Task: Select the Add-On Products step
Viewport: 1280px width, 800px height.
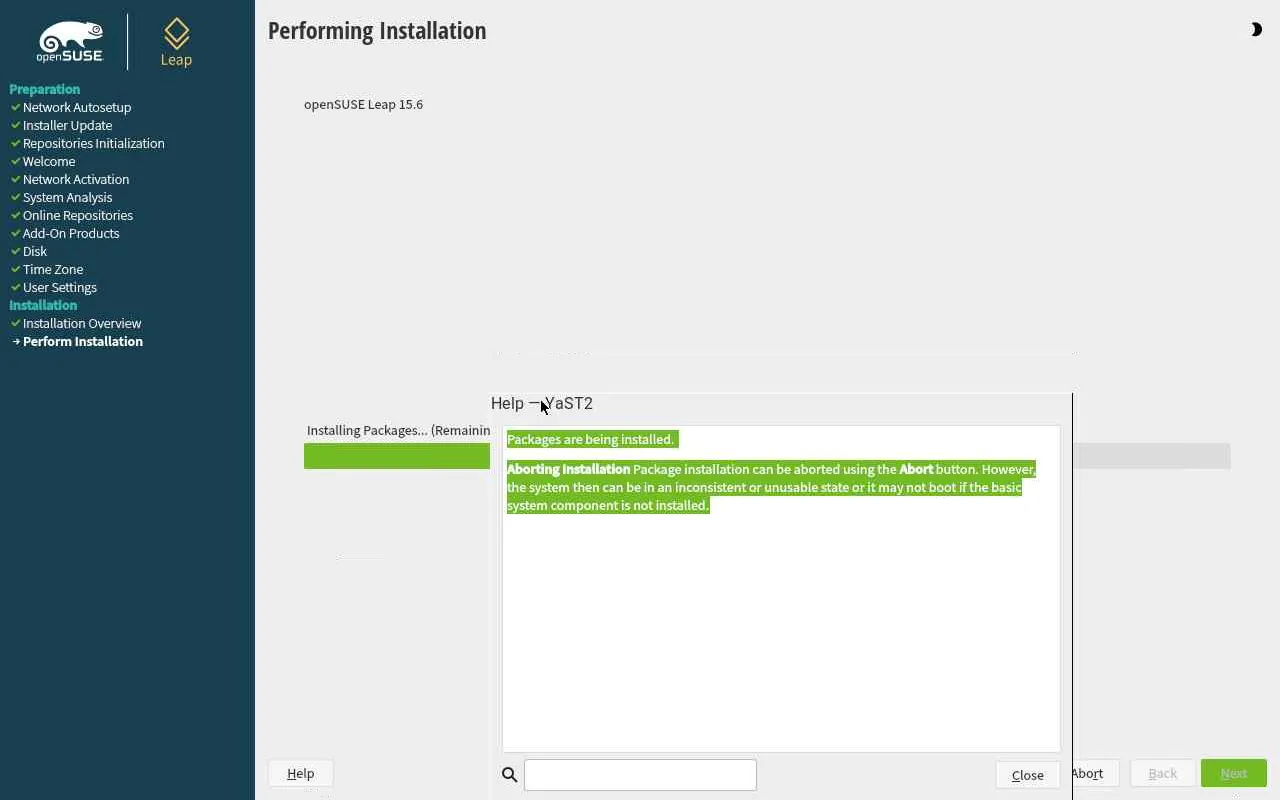Action: click(71, 233)
